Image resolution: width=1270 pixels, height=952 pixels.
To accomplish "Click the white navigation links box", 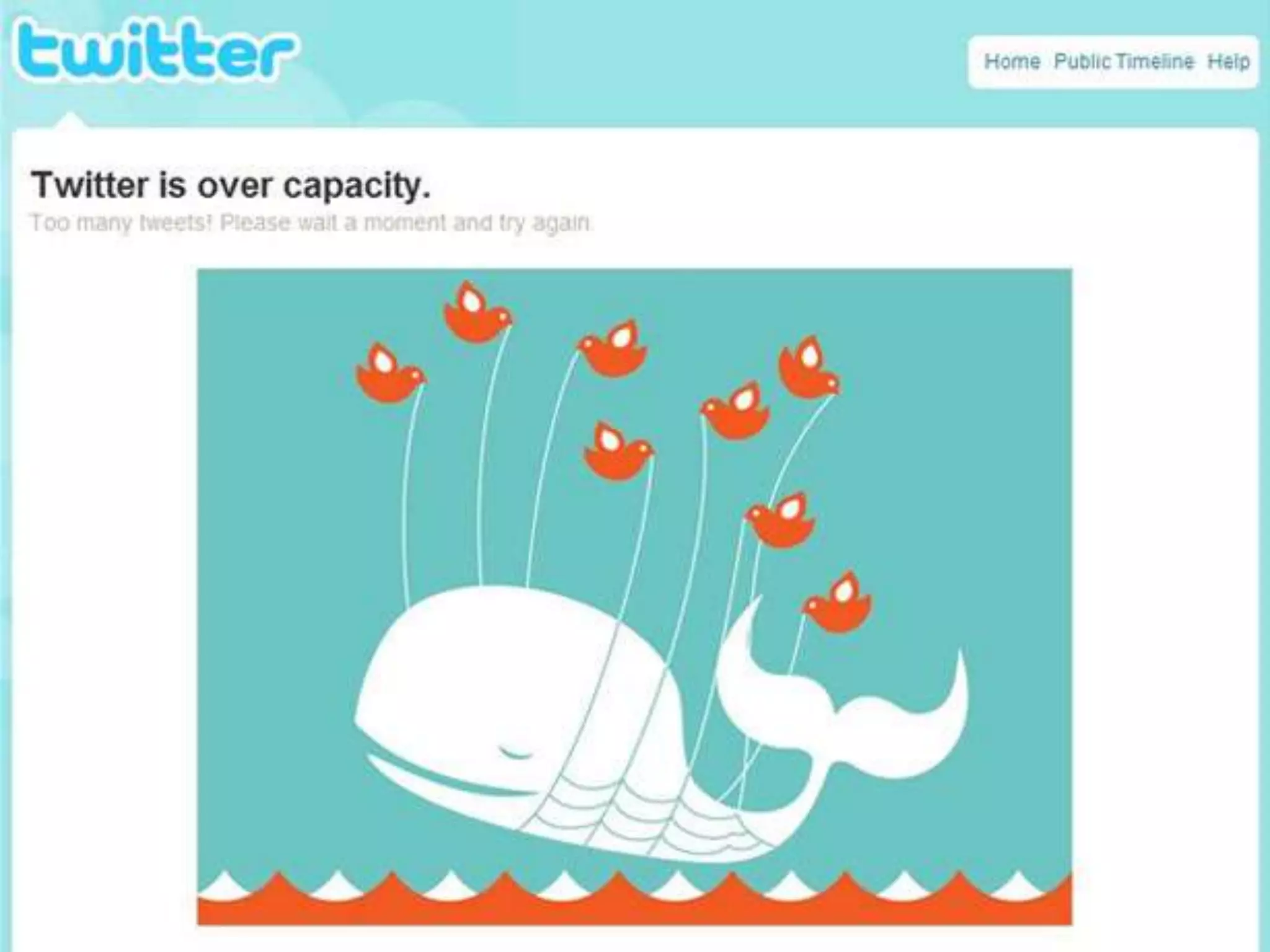I will [1114, 62].
